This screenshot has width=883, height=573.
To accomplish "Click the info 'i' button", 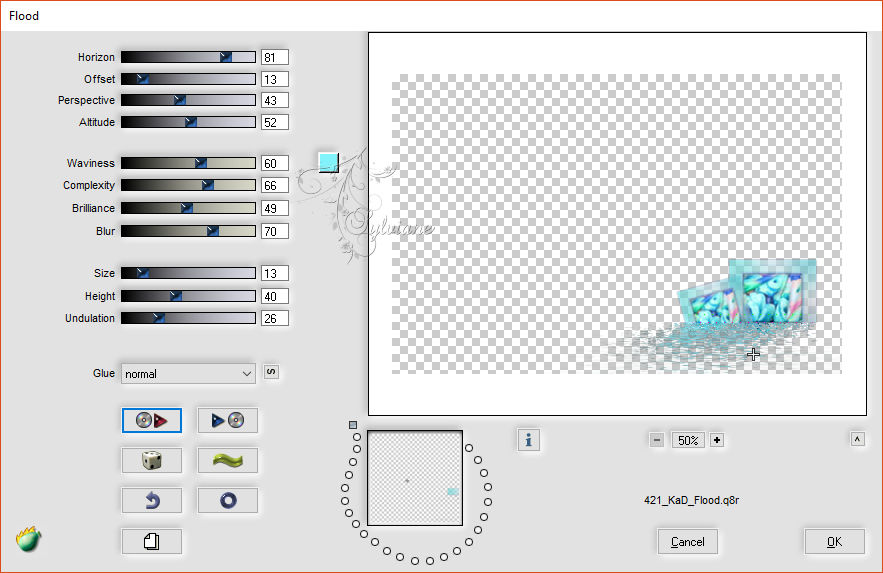I will tap(528, 440).
